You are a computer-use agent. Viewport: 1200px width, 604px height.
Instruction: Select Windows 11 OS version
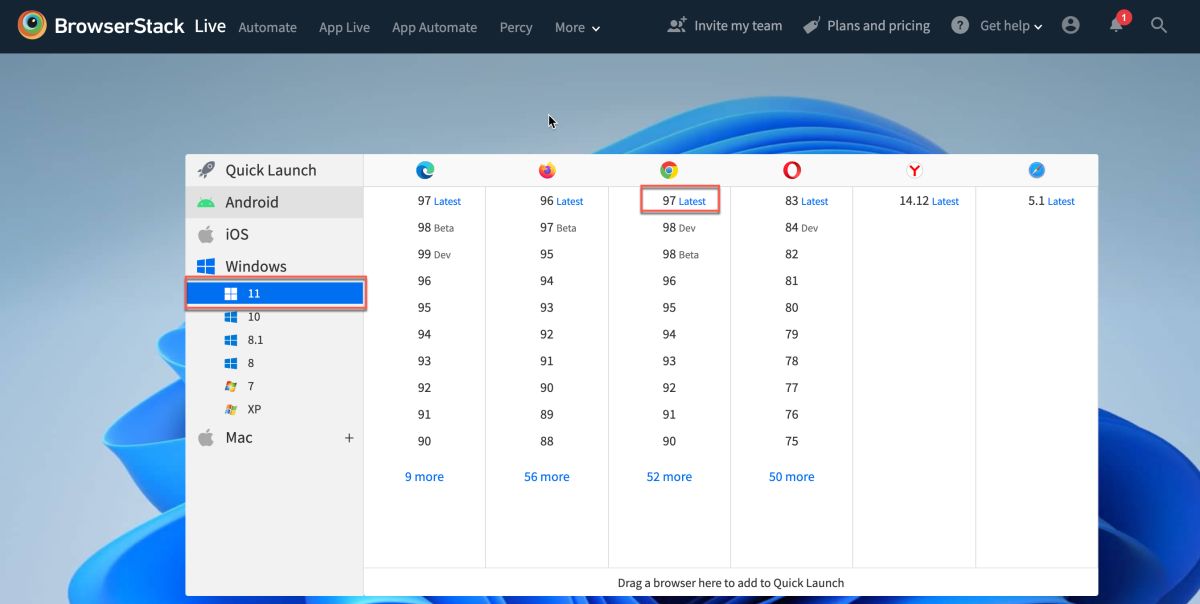click(275, 294)
